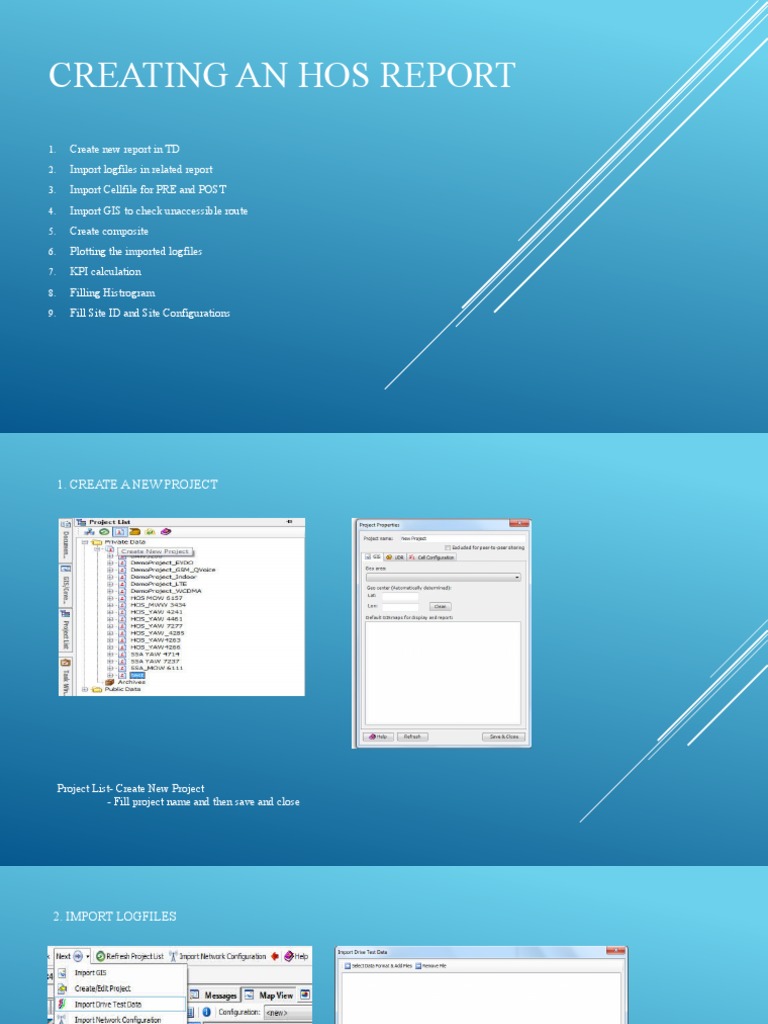Image resolution: width=768 pixels, height=1024 pixels.
Task: Click the Create New Project icon in the Project List toolbar
Action: [x=120, y=532]
